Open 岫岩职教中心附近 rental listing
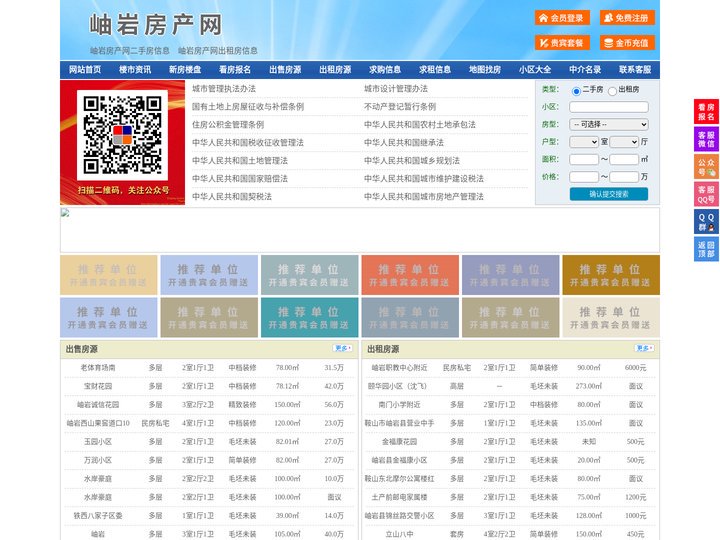The width and height of the screenshot is (720, 540). coord(399,368)
